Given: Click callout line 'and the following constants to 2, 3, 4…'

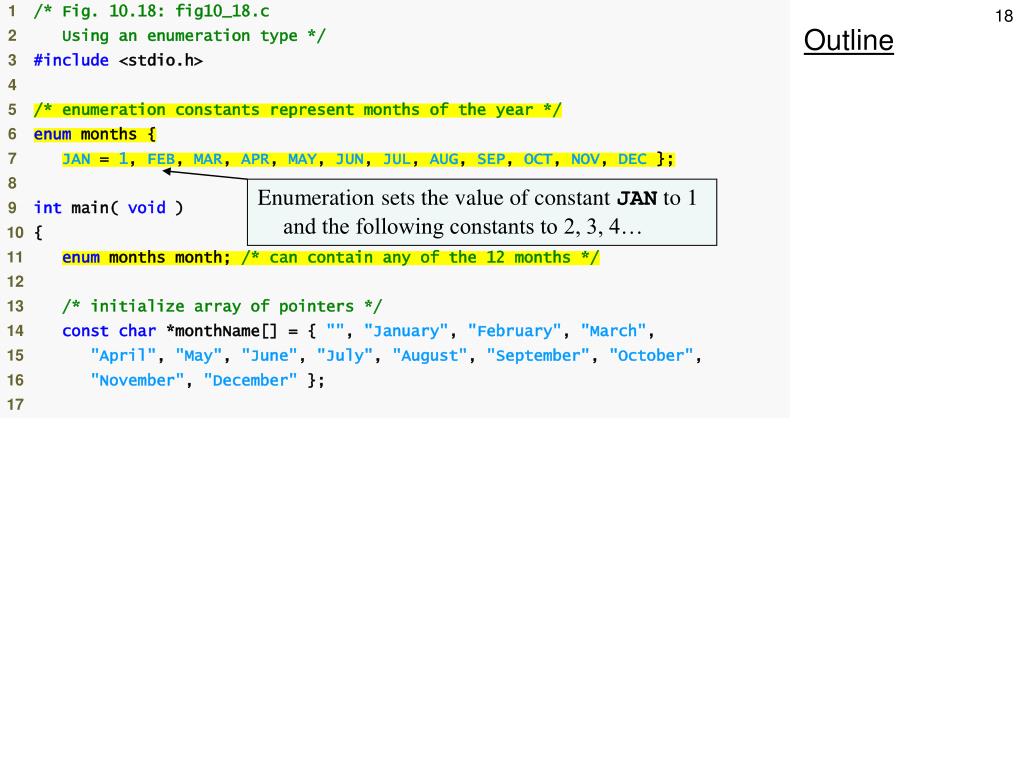Looking at the screenshot, I should click(463, 227).
